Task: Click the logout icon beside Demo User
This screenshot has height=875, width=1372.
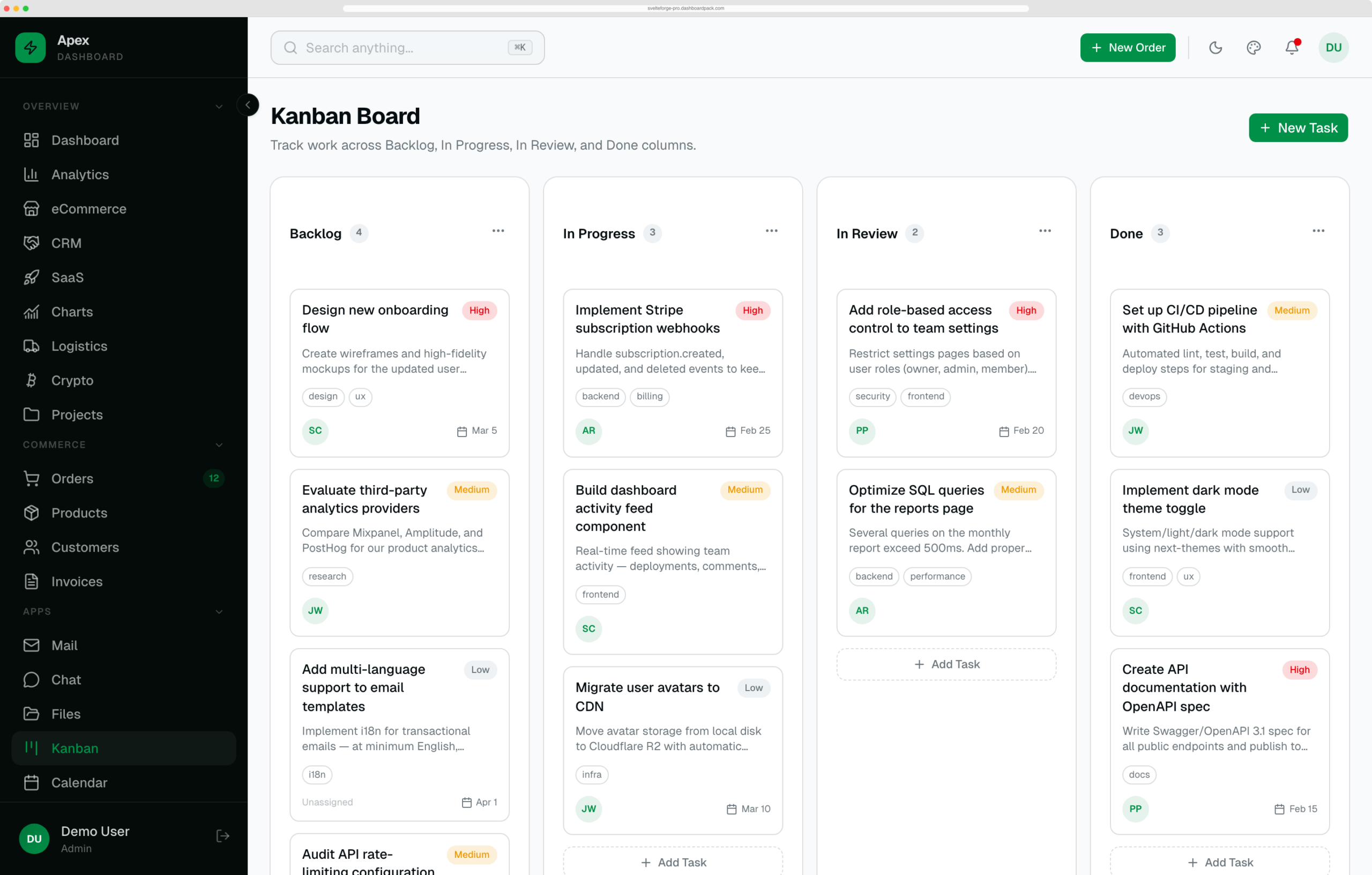Action: (223, 836)
